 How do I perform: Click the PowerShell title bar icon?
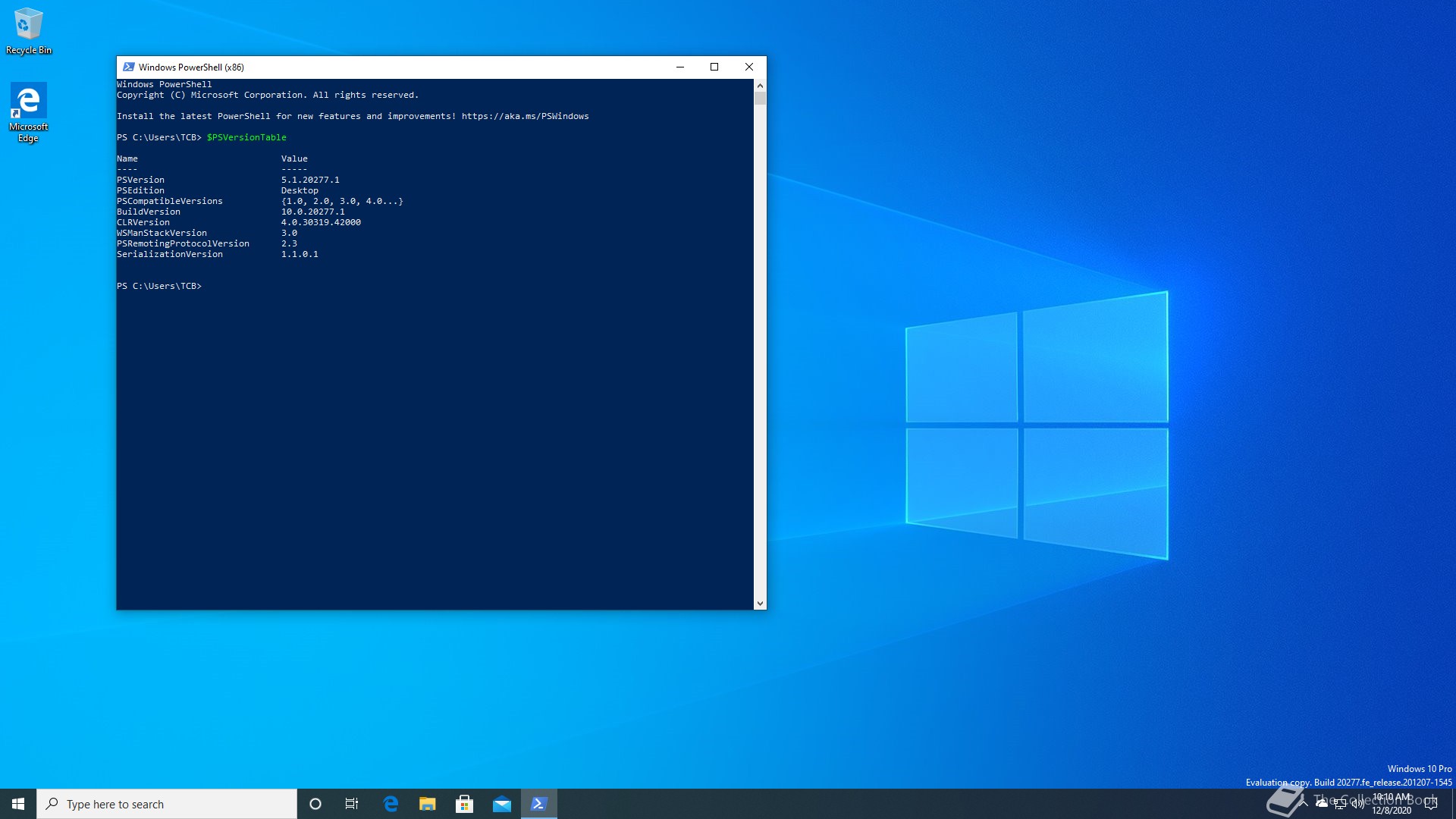pyautogui.click(x=128, y=67)
